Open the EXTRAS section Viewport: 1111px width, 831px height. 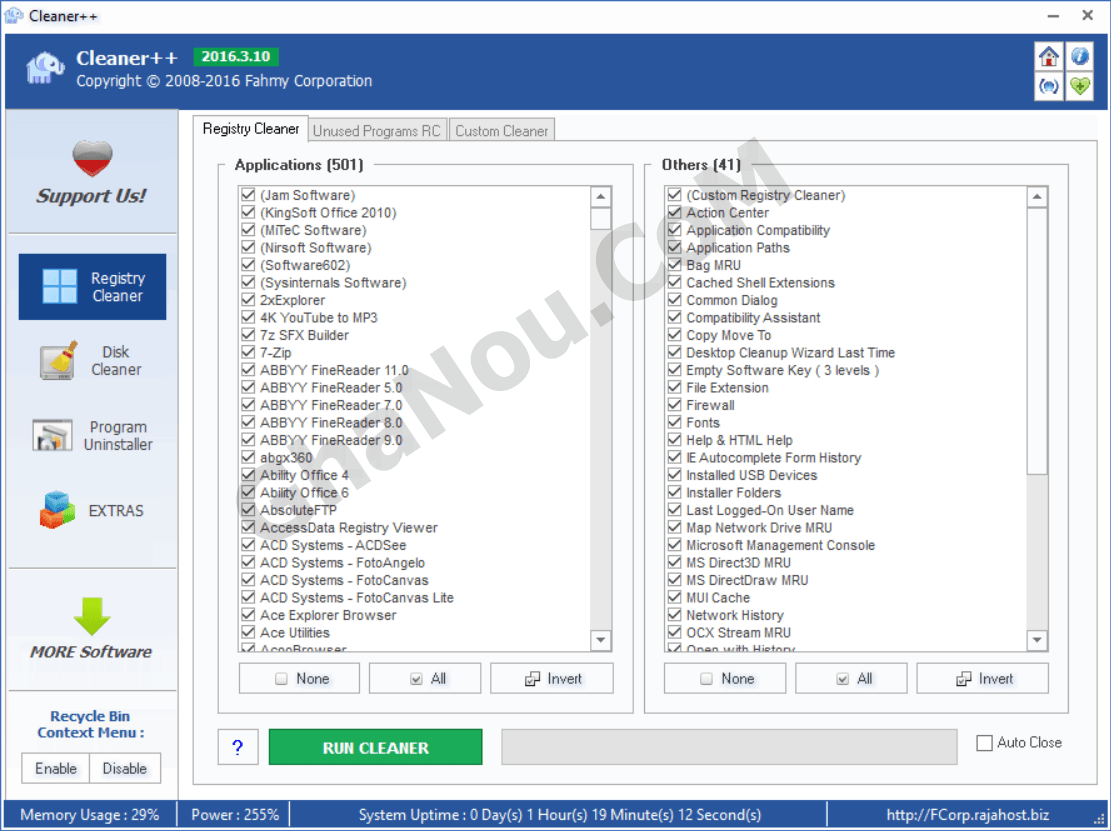point(92,510)
